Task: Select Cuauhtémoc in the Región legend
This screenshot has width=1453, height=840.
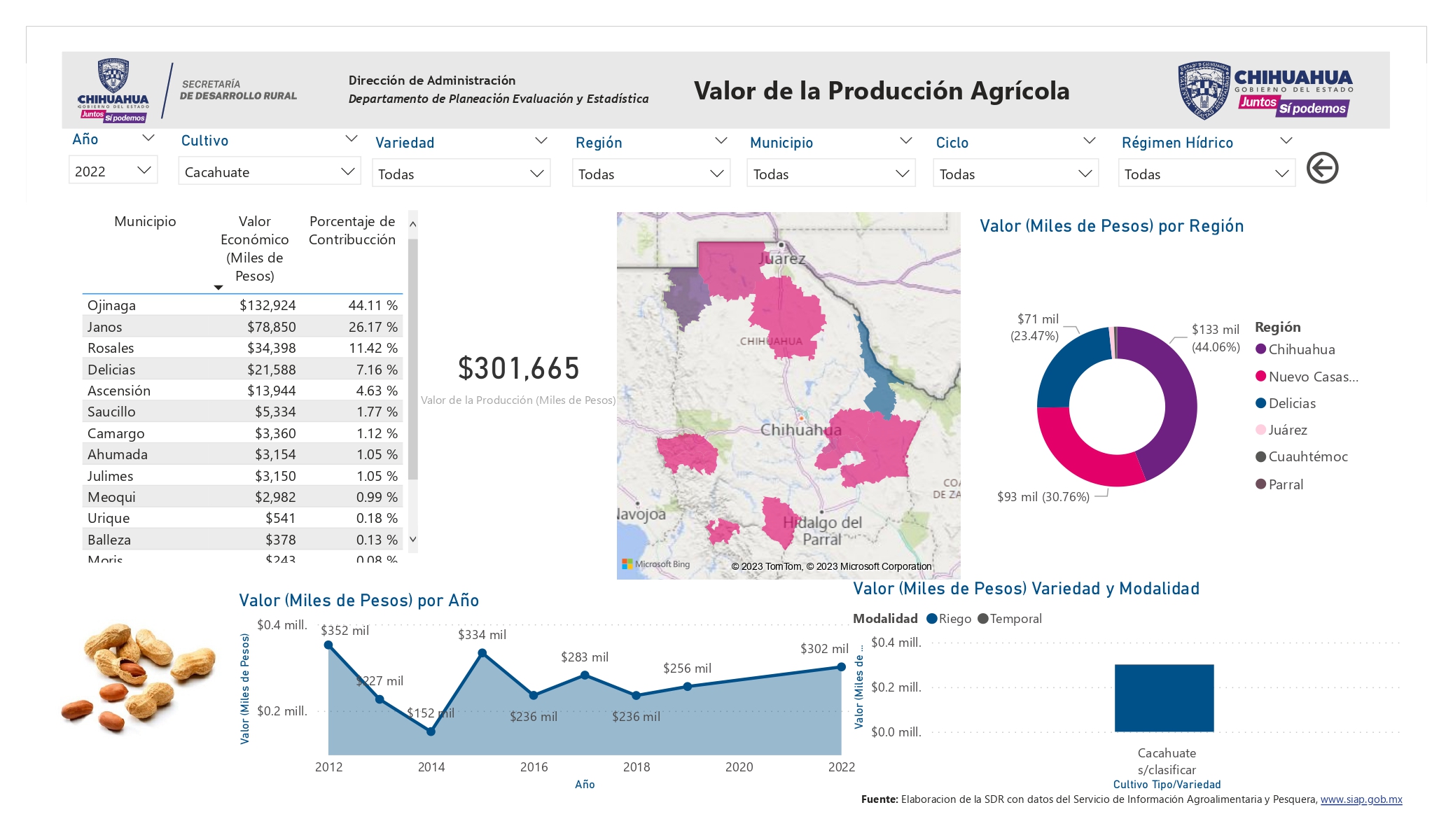Action: 1302,456
